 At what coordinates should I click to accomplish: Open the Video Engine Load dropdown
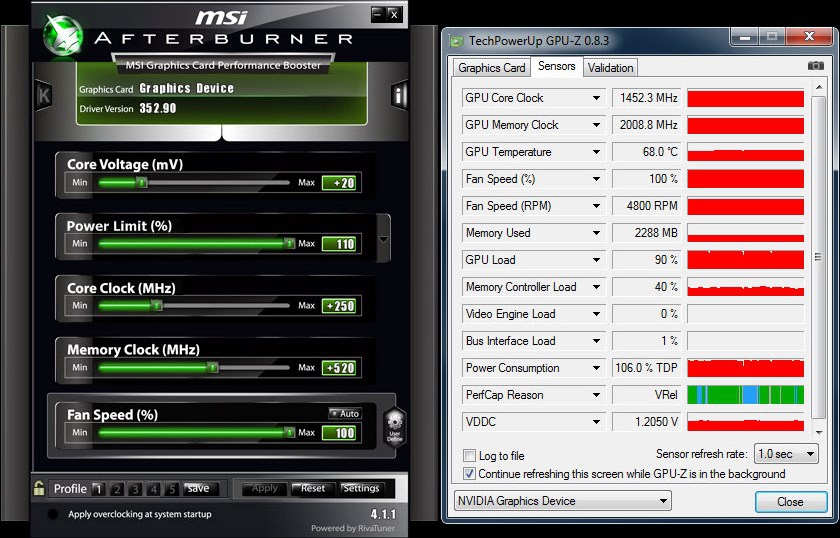(x=596, y=314)
